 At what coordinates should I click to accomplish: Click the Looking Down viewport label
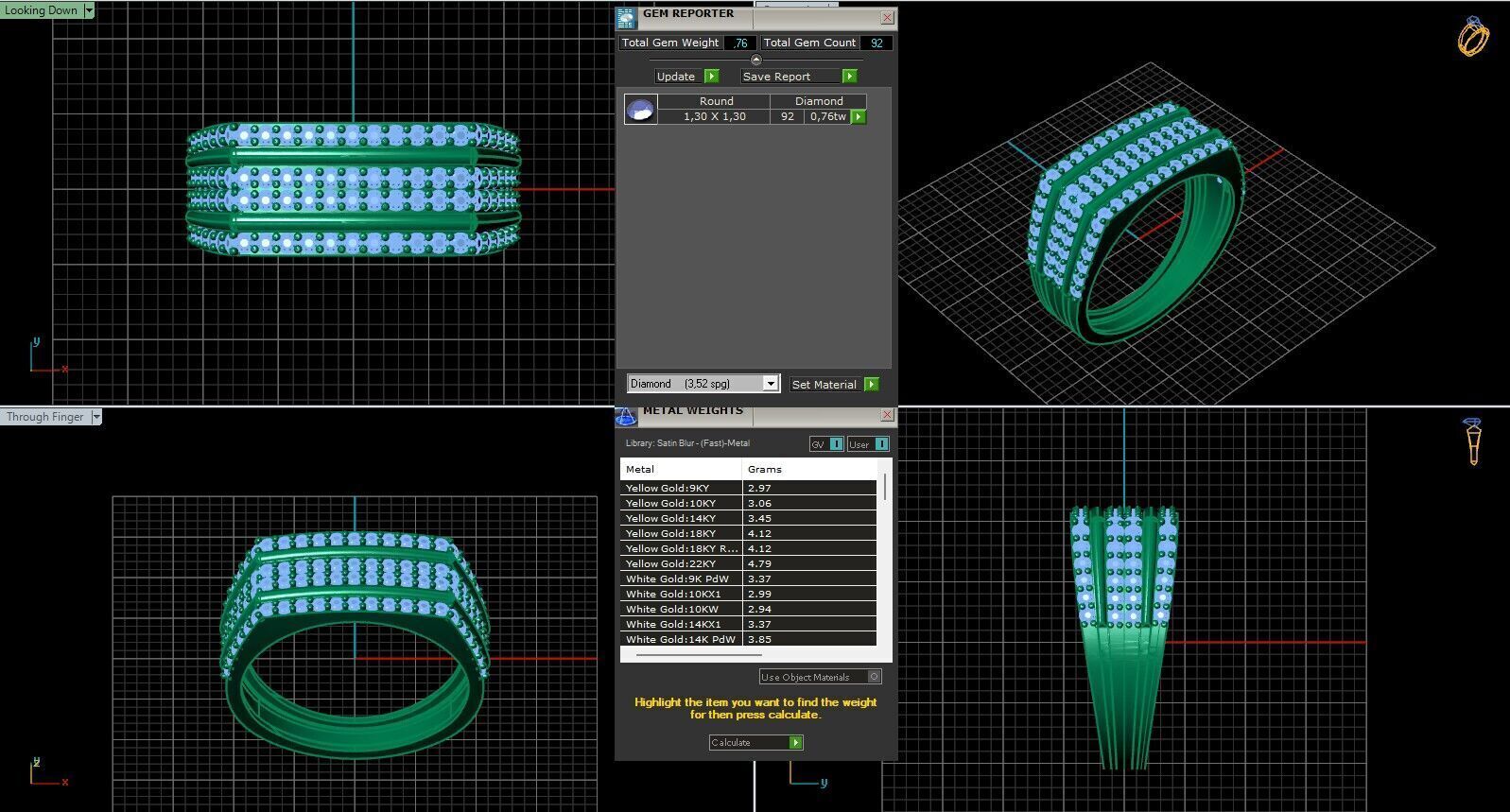click(x=42, y=10)
